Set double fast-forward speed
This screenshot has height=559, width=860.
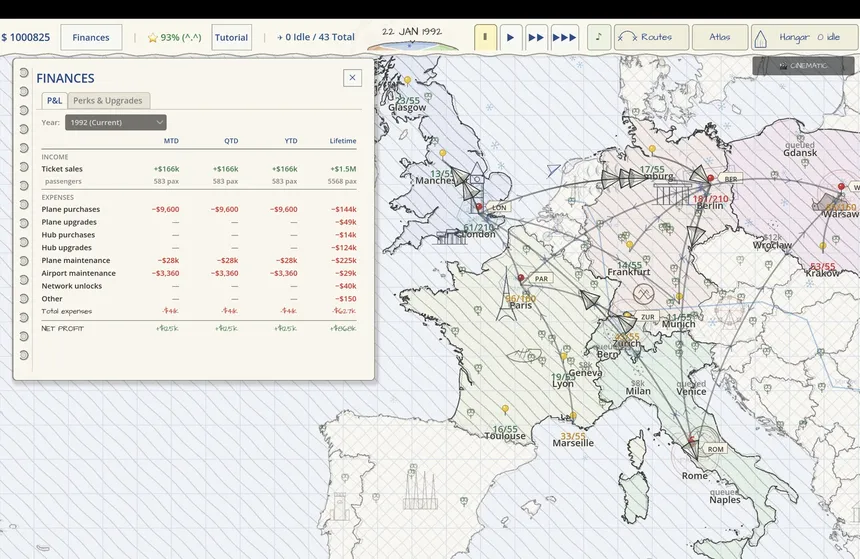(536, 37)
